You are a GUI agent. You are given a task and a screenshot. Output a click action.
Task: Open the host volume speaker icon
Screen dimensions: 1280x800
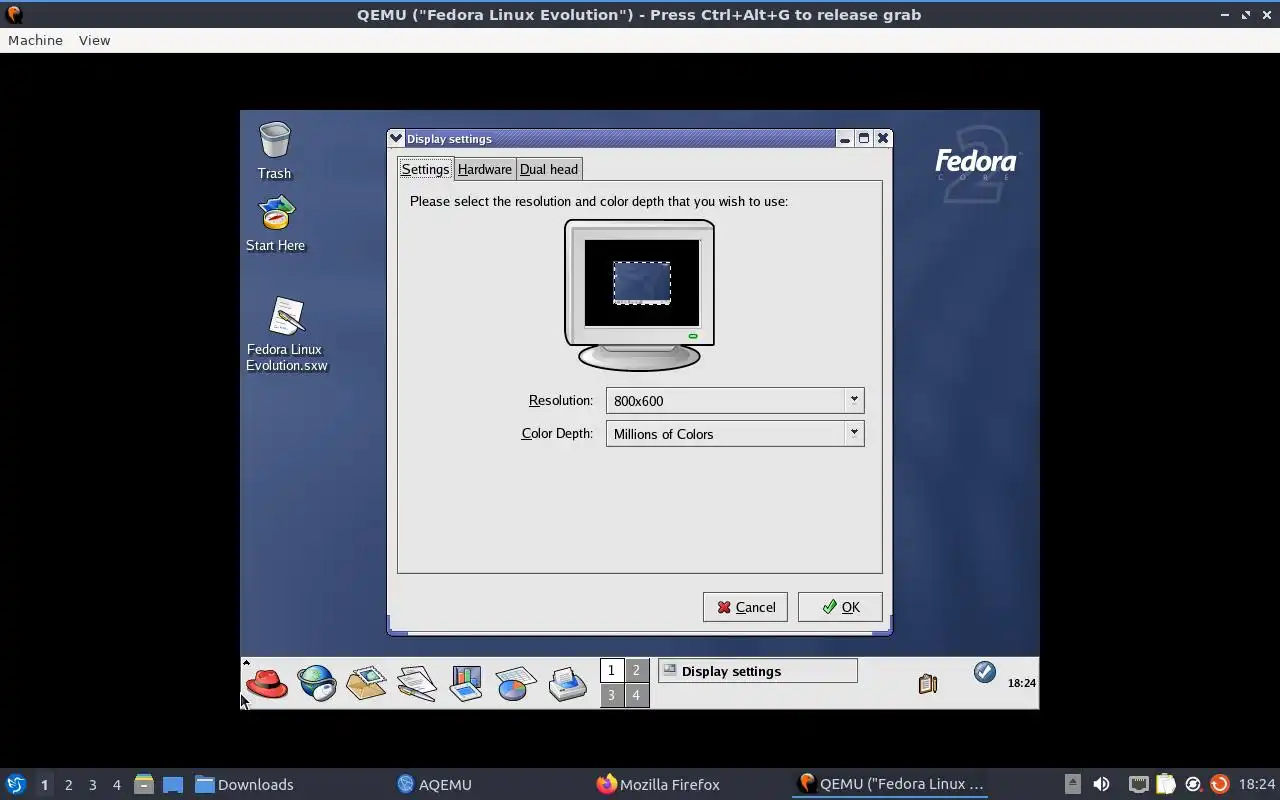[x=1101, y=784]
